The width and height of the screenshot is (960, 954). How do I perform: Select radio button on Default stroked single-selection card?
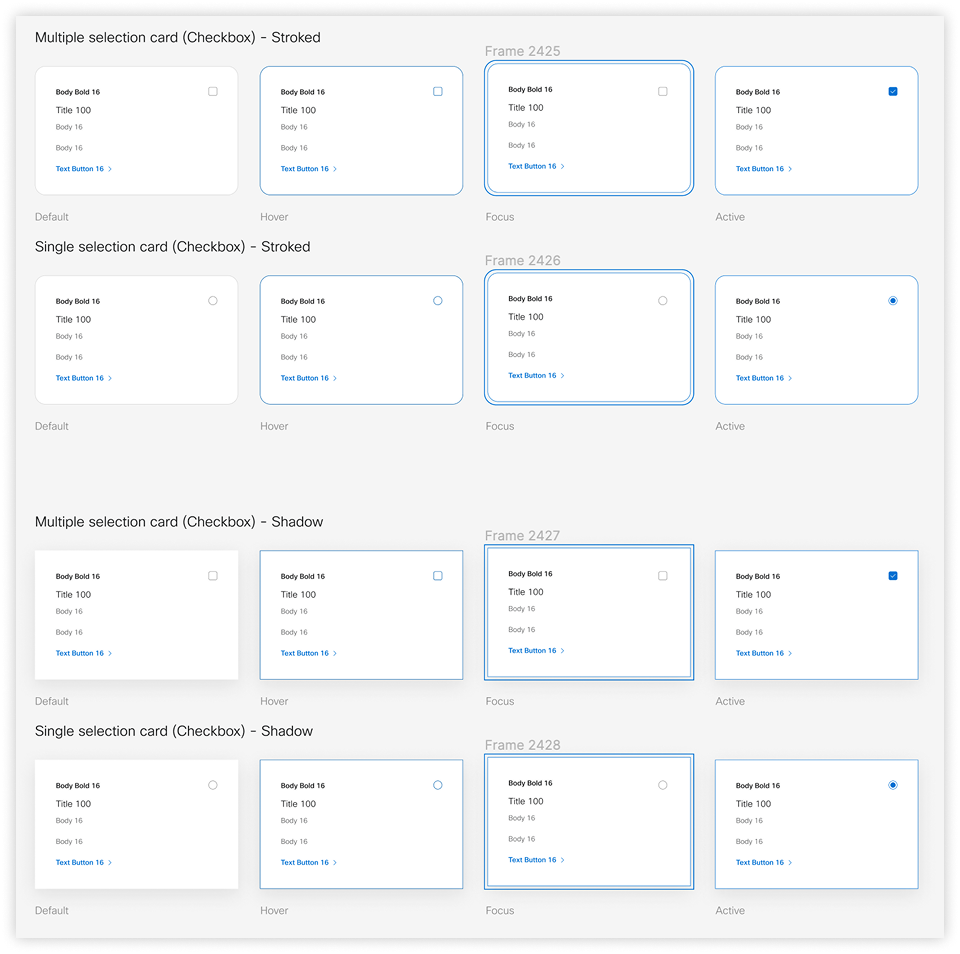tap(213, 301)
